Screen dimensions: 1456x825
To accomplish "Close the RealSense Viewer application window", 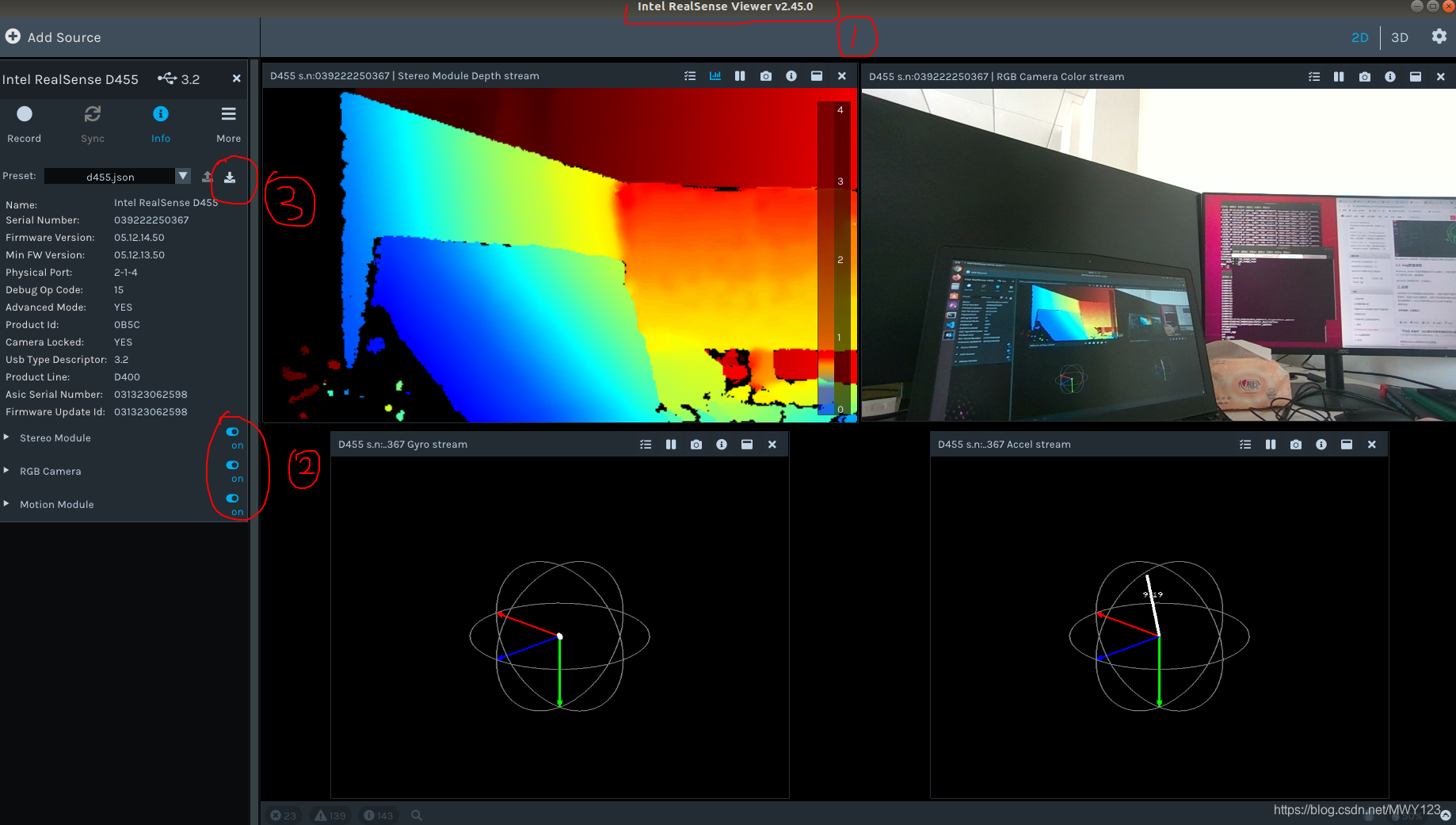I will 1449,6.
